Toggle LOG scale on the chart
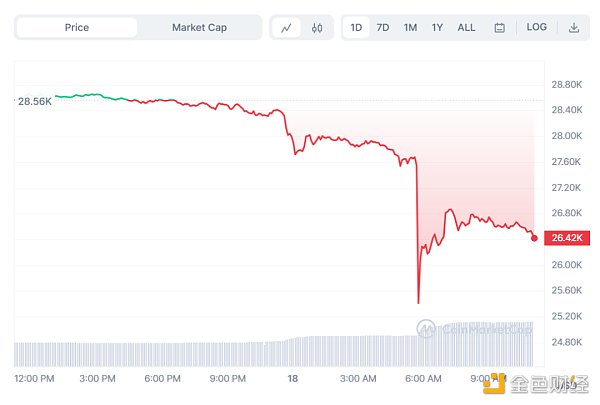600x405 pixels. click(x=537, y=27)
